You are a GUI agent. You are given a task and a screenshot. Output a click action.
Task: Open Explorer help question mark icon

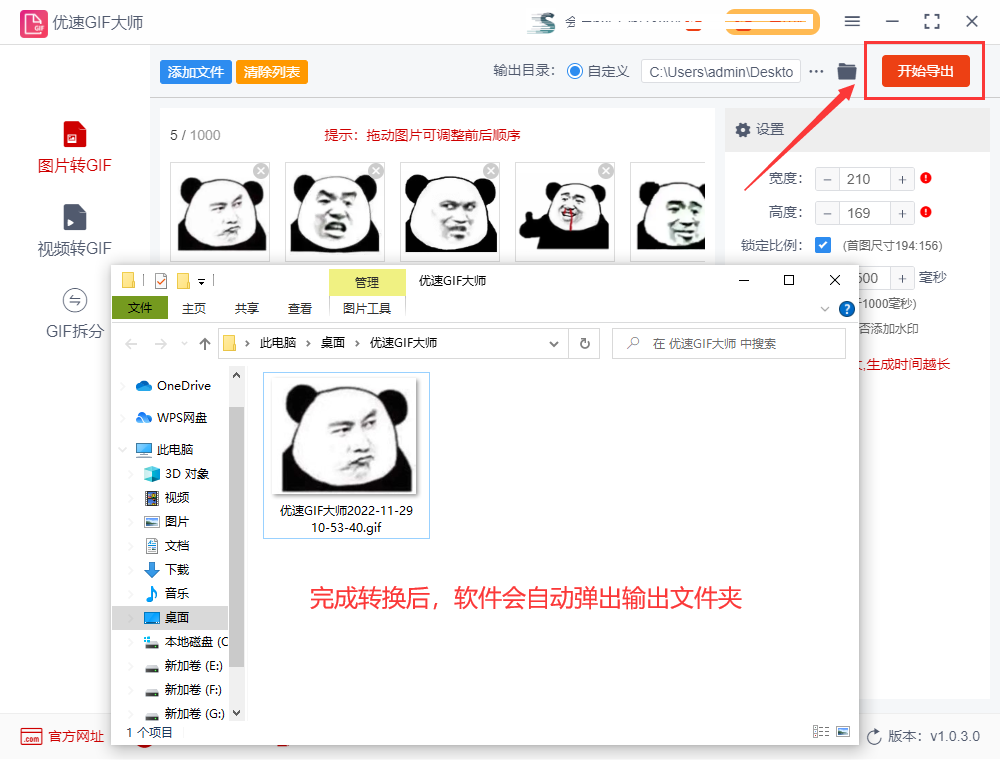point(846,309)
